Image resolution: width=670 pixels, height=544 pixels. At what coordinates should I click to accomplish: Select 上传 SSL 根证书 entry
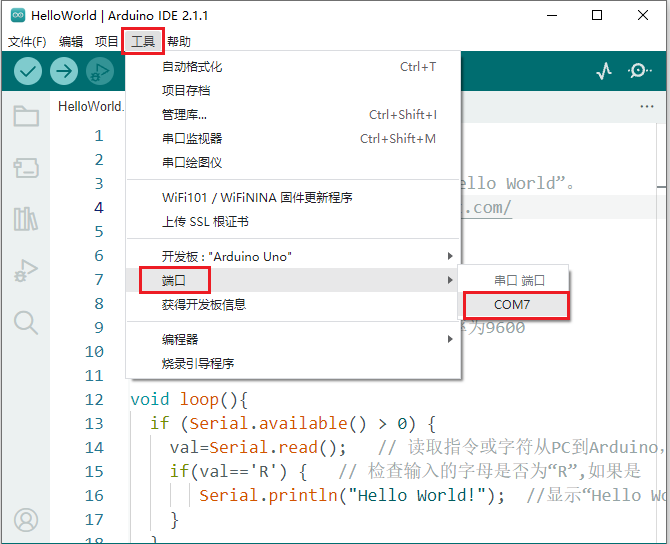click(294, 221)
